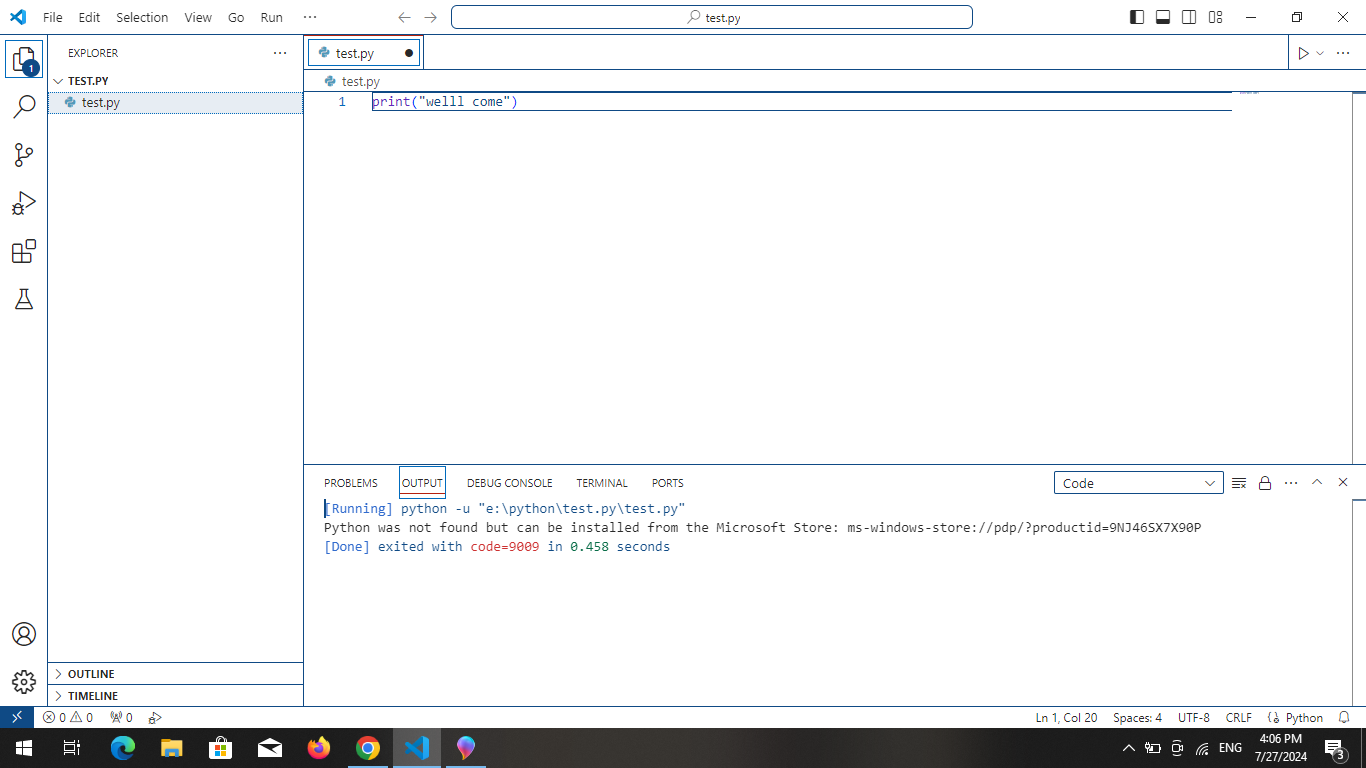The width and height of the screenshot is (1366, 768).
Task: Open the Go menu
Action: click(236, 17)
